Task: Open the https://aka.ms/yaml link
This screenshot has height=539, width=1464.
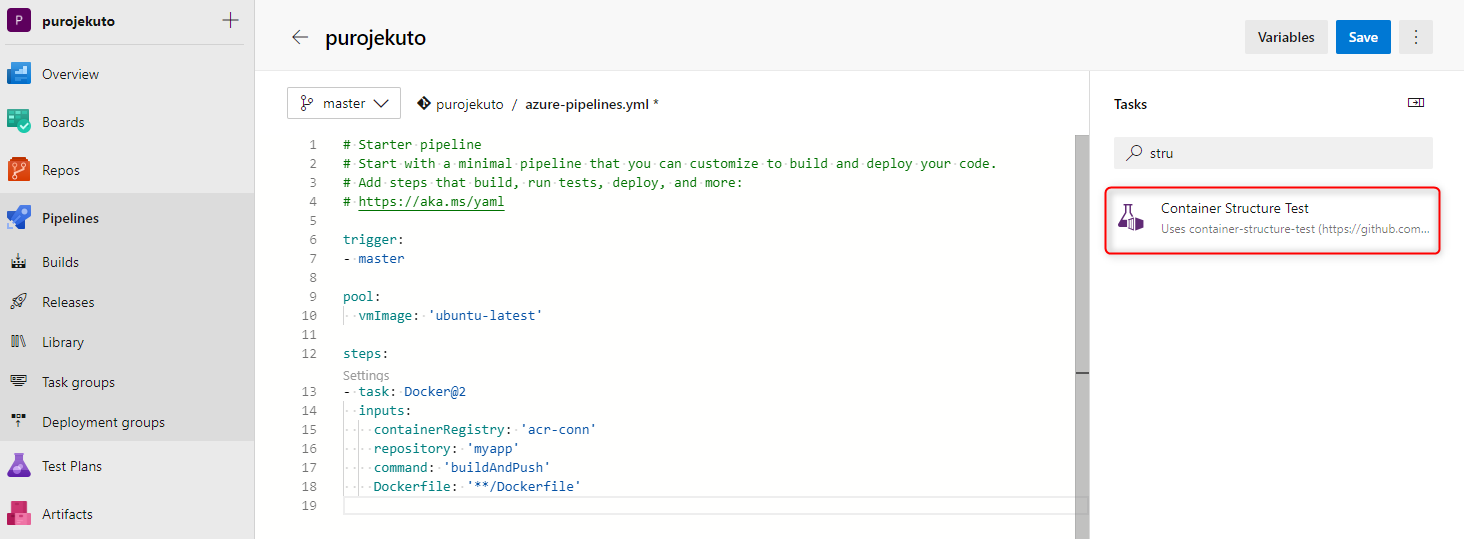Action: click(x=431, y=201)
